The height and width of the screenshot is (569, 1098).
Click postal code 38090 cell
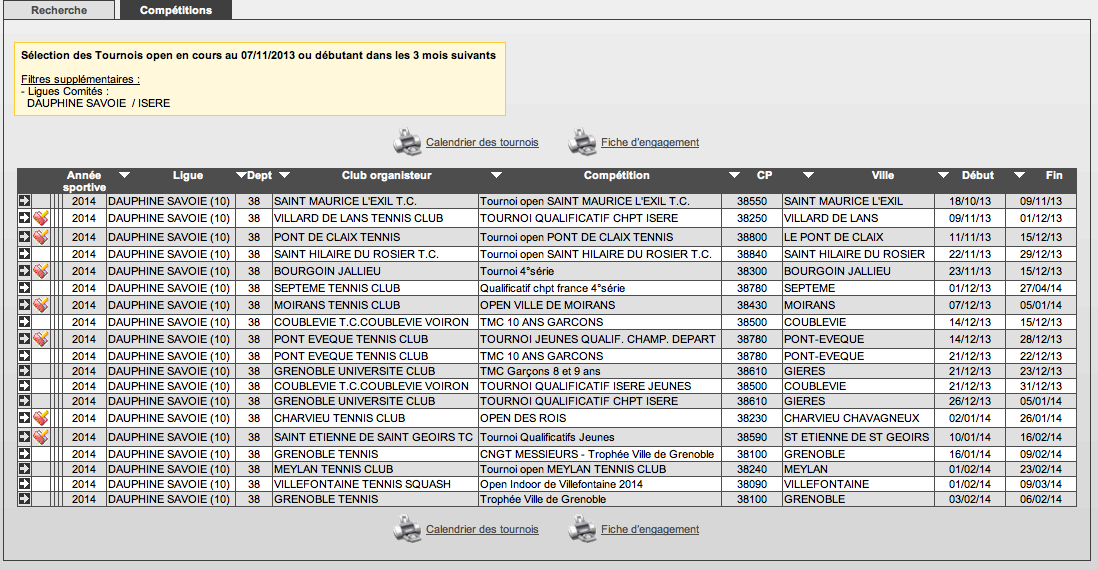coord(751,484)
